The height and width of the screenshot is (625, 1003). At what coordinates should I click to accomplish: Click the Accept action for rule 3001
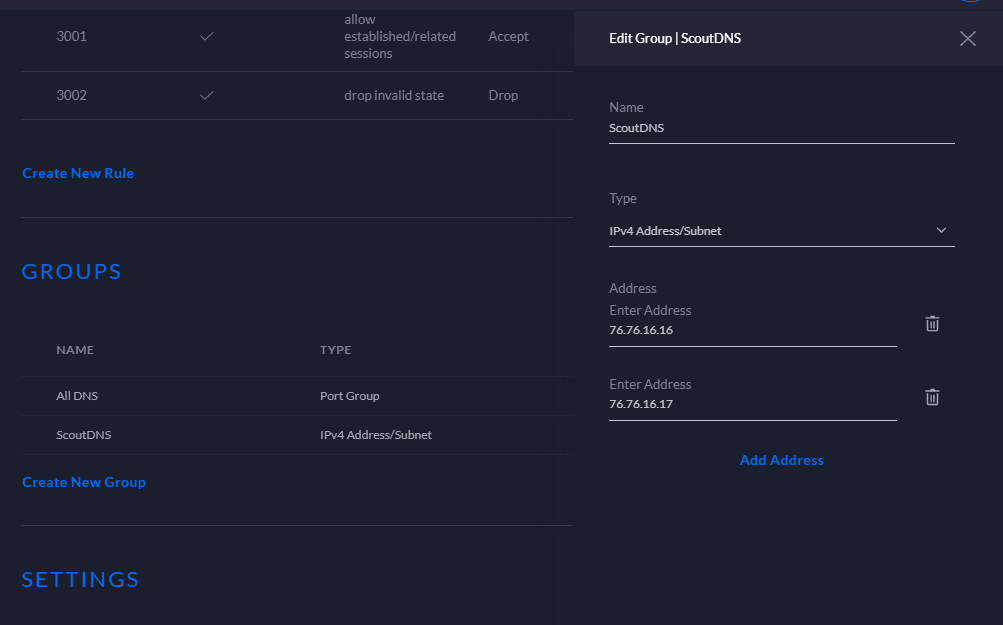[508, 36]
